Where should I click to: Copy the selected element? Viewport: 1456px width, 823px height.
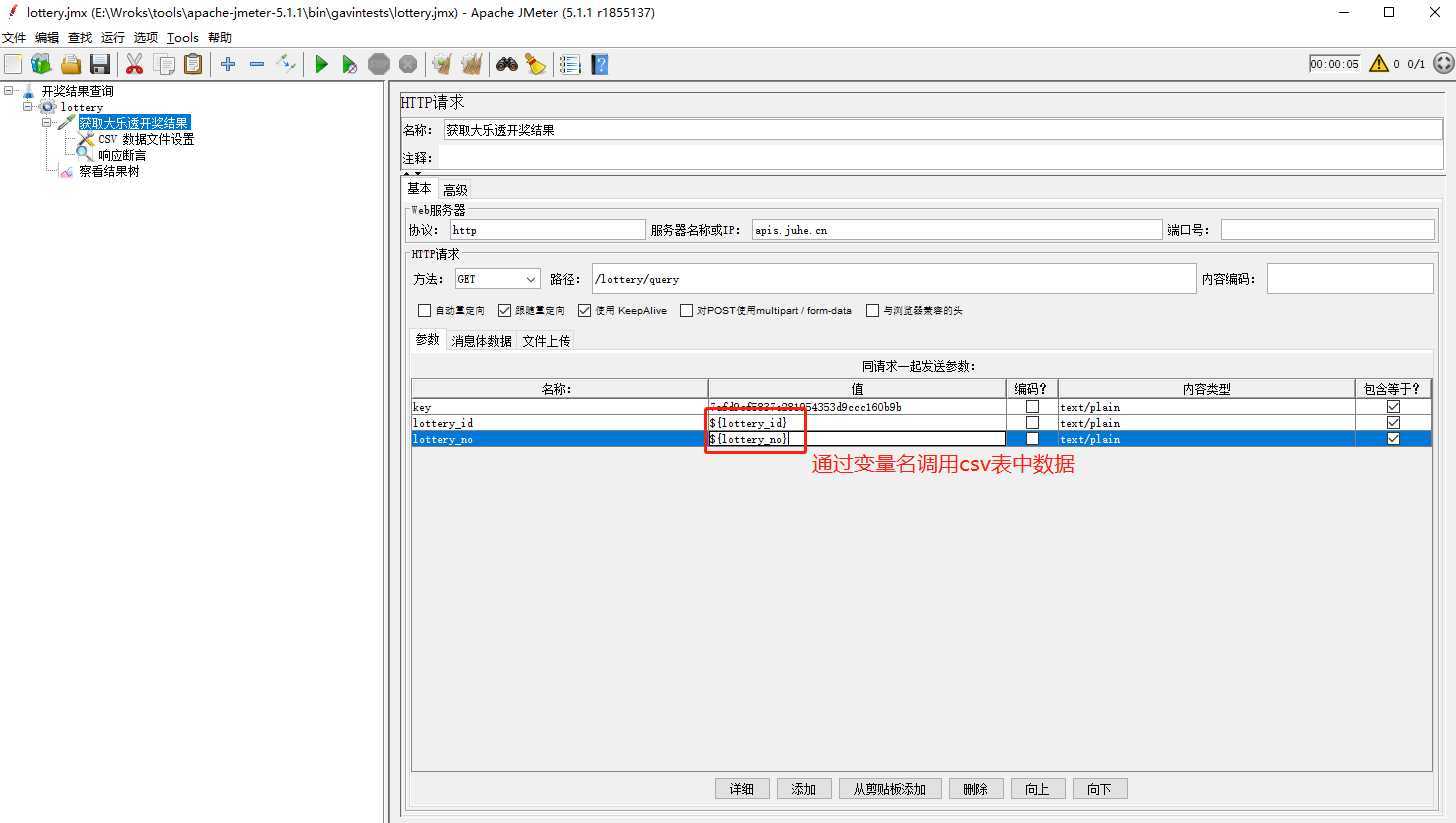pyautogui.click(x=164, y=64)
